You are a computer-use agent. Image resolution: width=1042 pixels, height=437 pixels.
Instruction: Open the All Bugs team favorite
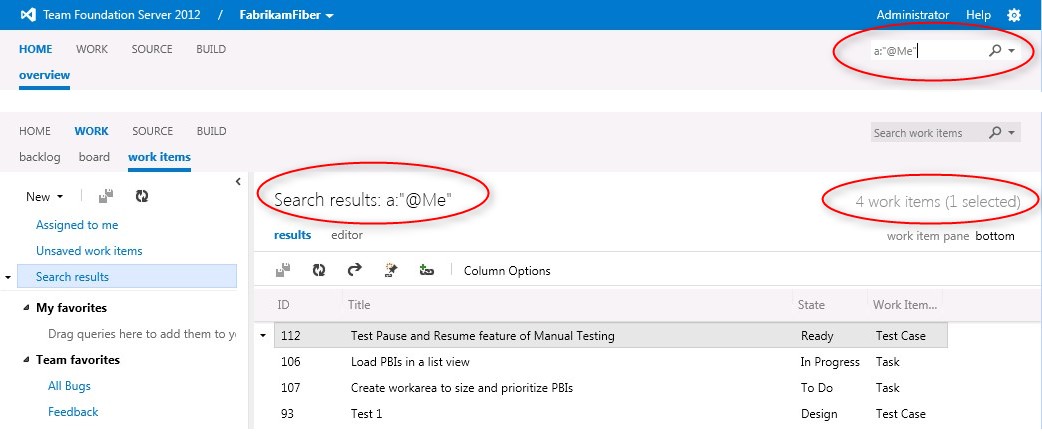[x=69, y=386]
